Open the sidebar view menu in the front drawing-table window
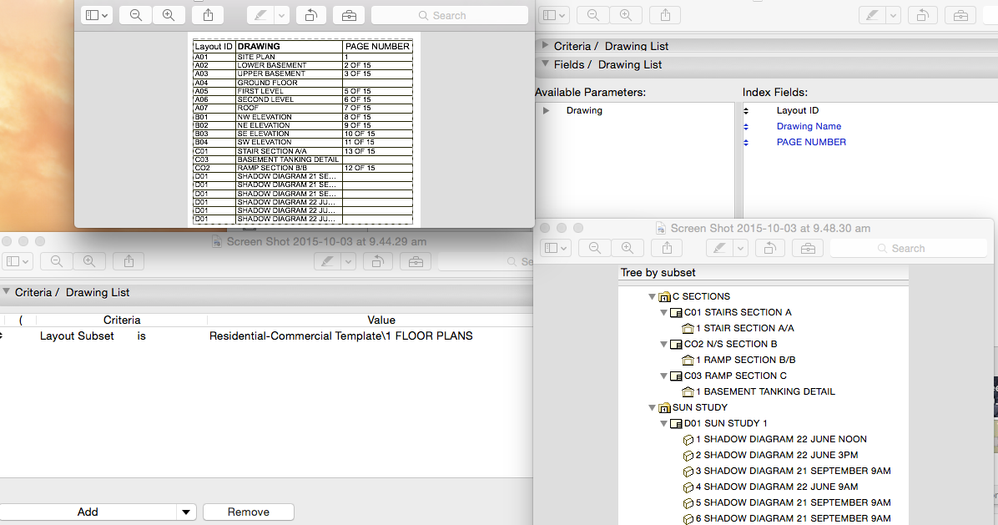998x525 pixels. tap(97, 15)
